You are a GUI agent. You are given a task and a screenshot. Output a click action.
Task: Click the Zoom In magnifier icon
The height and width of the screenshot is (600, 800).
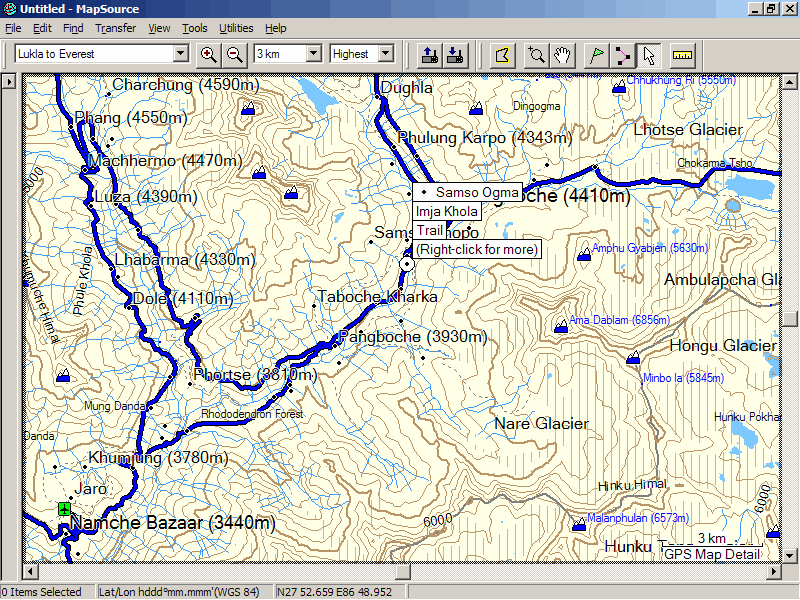209,55
